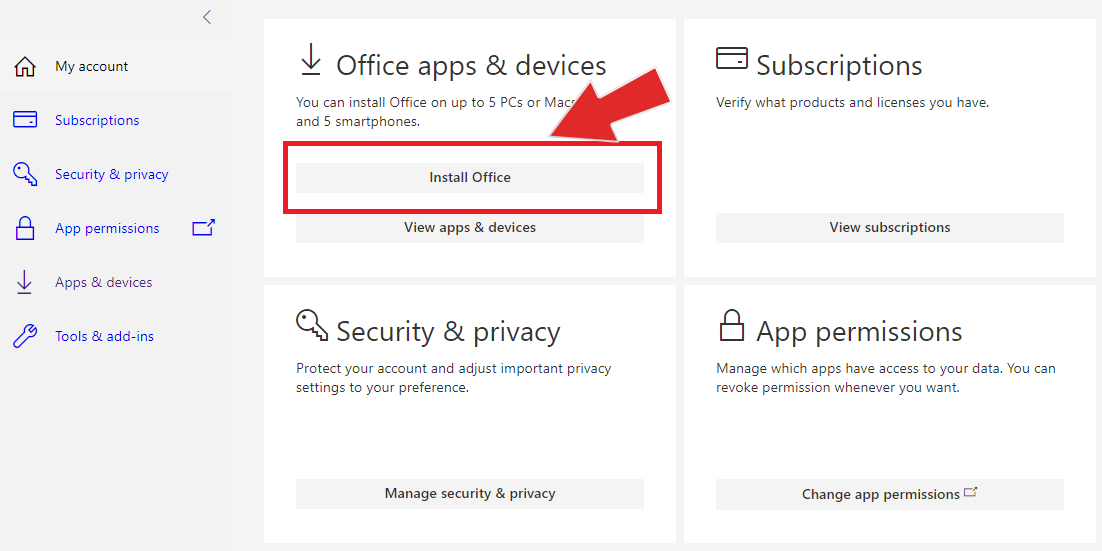Image resolution: width=1102 pixels, height=551 pixels.
Task: Click the Security & privacy card heading
Action: [448, 332]
